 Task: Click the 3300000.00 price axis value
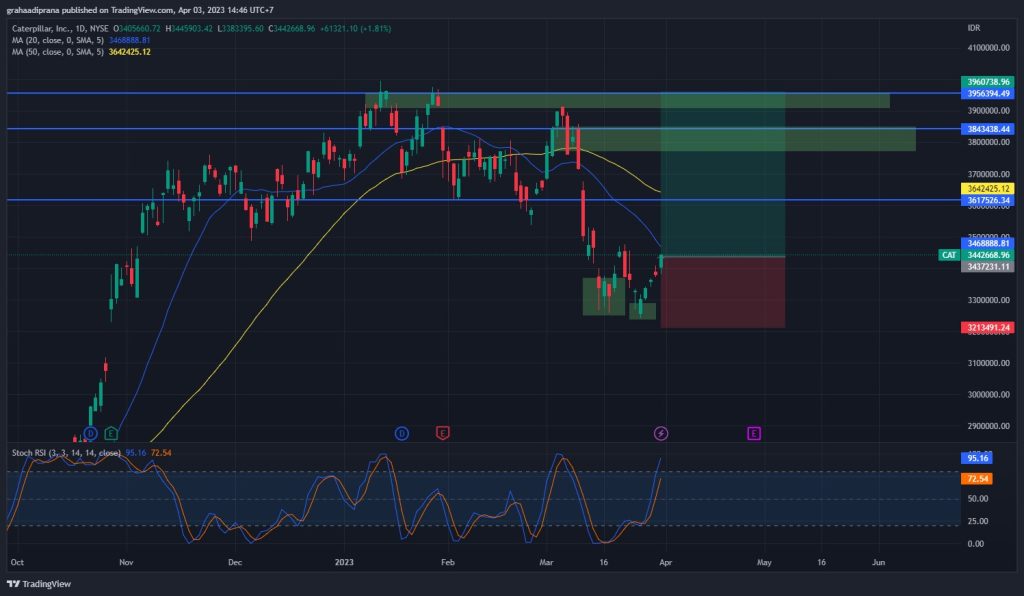click(988, 300)
